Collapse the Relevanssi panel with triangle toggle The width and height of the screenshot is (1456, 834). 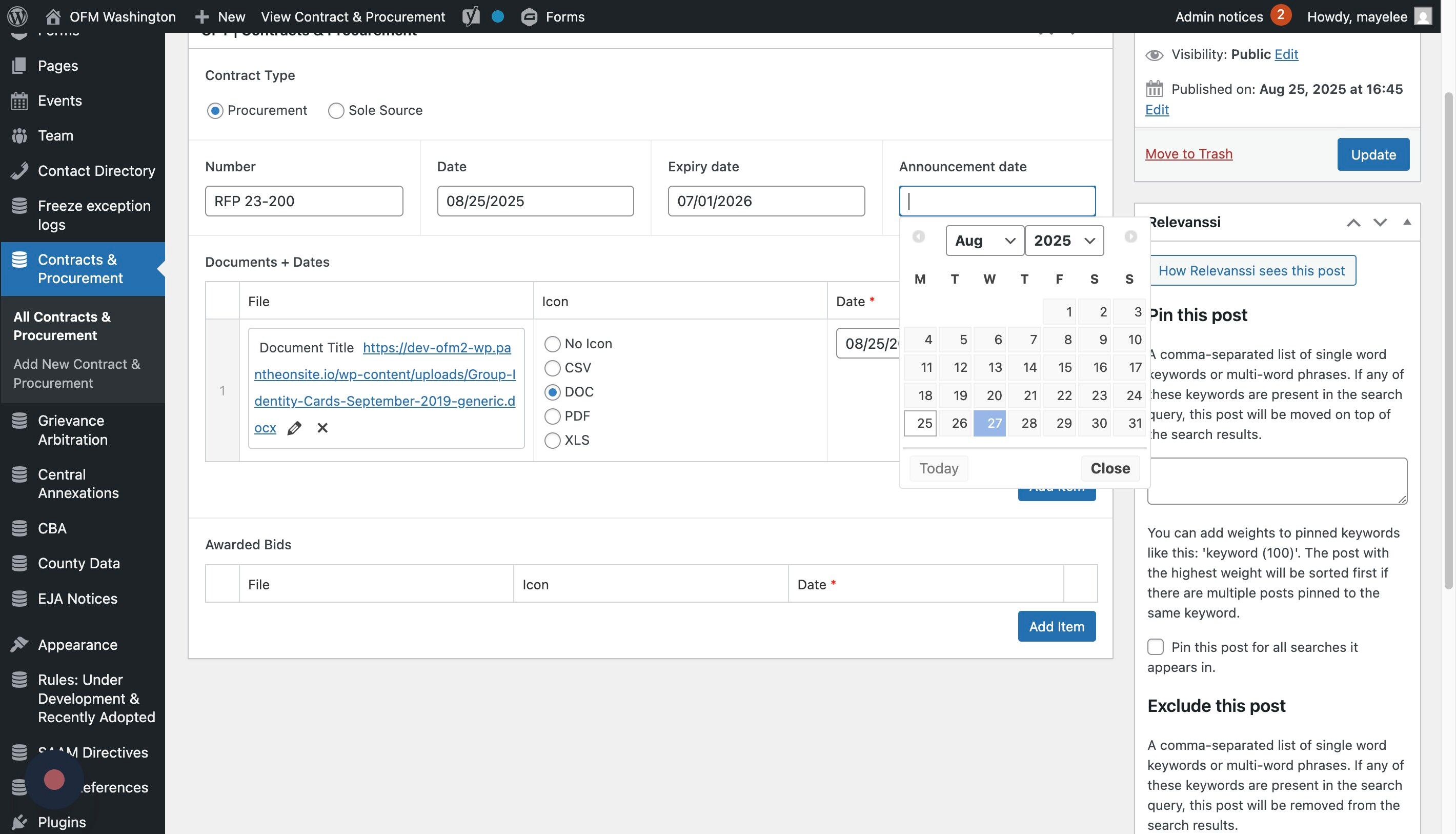pyautogui.click(x=1407, y=222)
